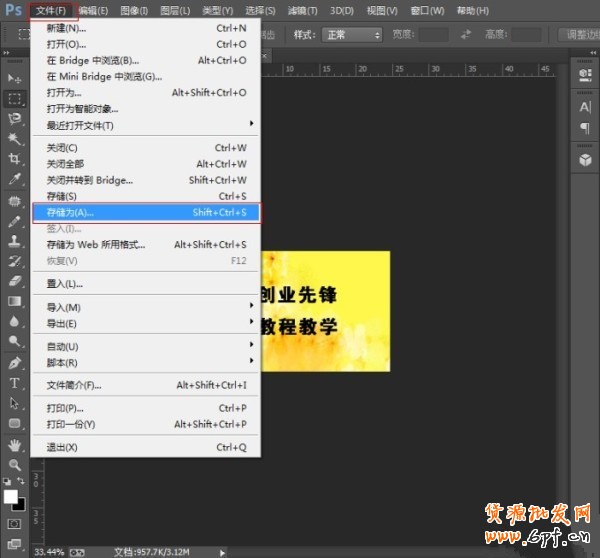Toggle Quick Mask mode button

(15, 523)
